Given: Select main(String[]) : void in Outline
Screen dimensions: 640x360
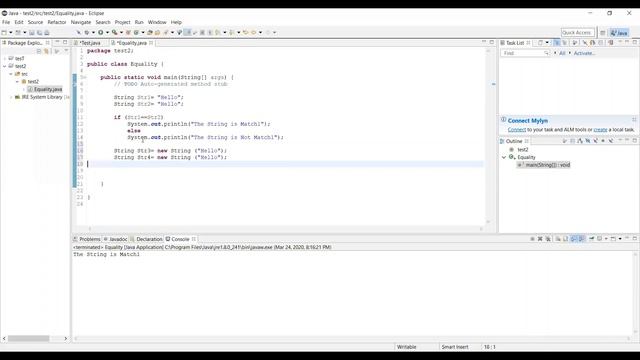Looking at the screenshot, I should [x=544, y=165].
